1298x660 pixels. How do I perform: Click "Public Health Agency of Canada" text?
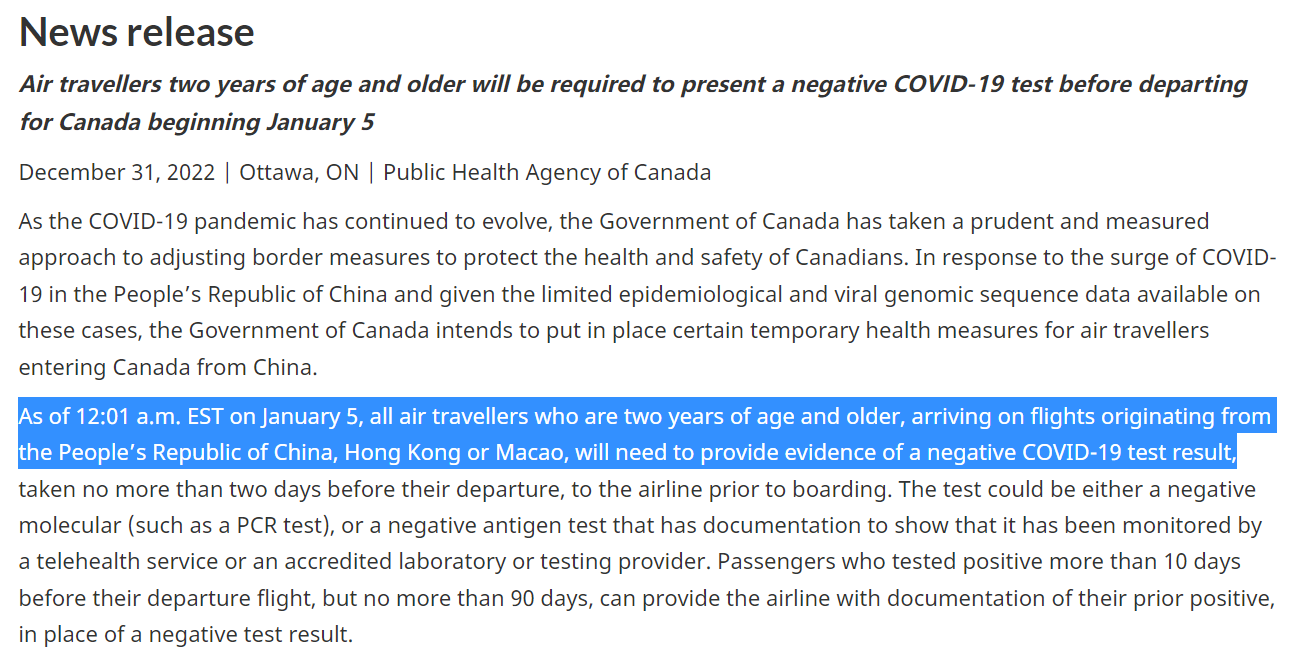coord(547,172)
